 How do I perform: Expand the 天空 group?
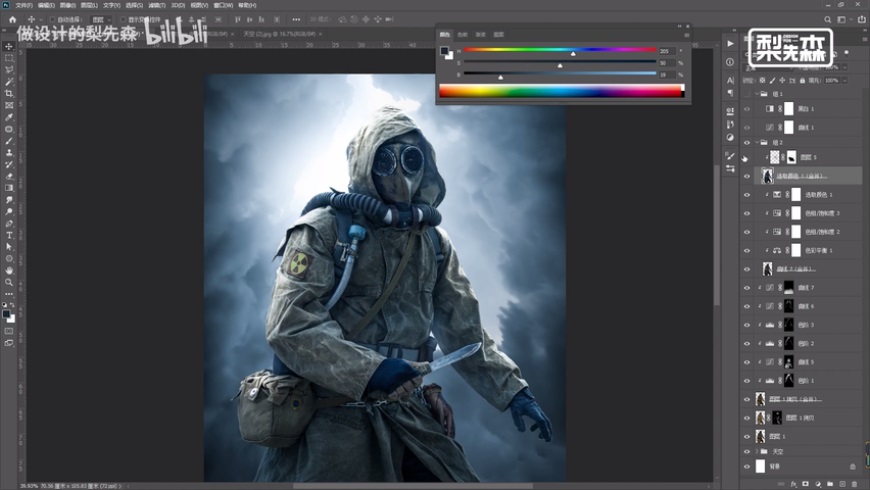757,452
